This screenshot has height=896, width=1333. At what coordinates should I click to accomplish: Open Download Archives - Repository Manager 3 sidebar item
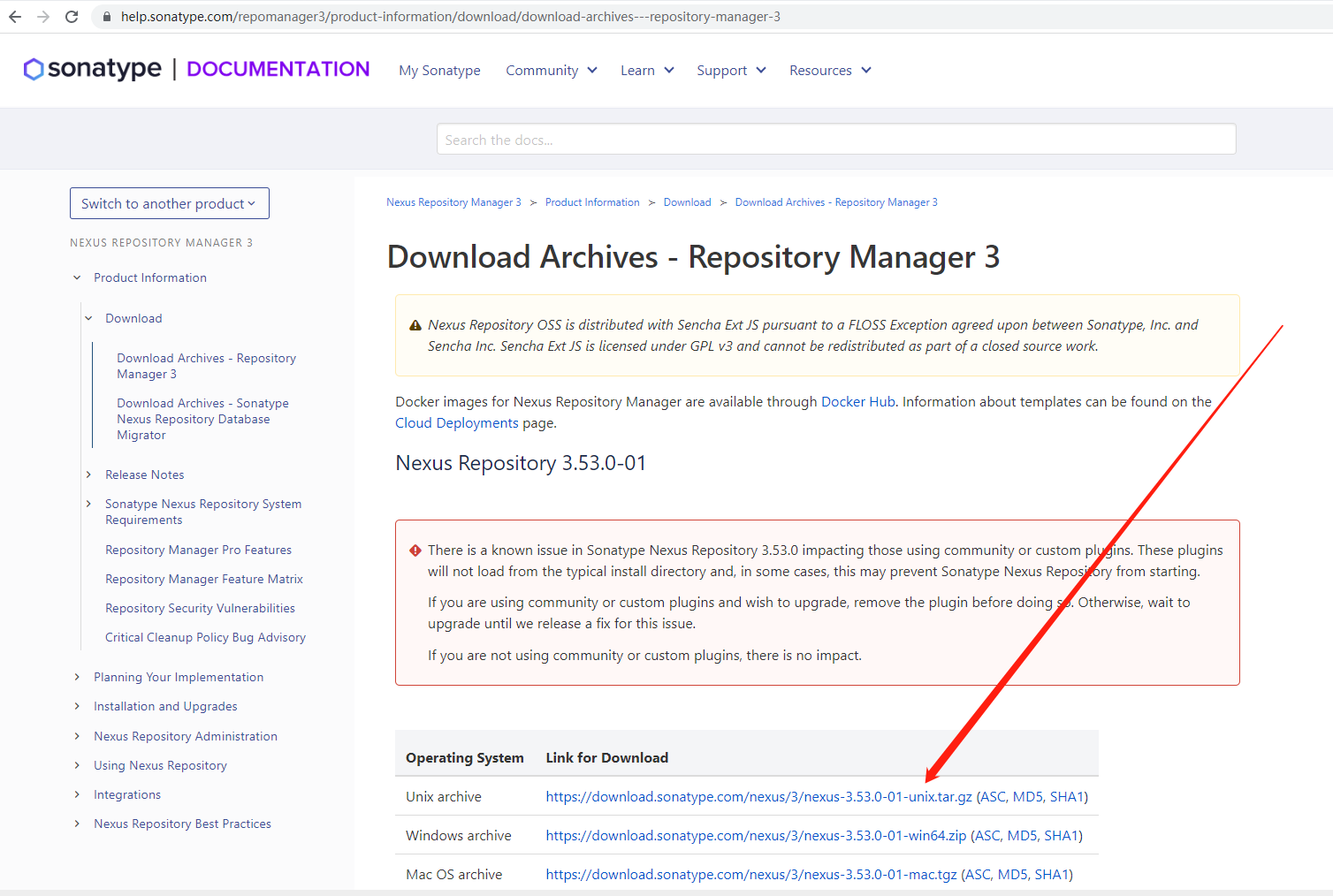206,366
